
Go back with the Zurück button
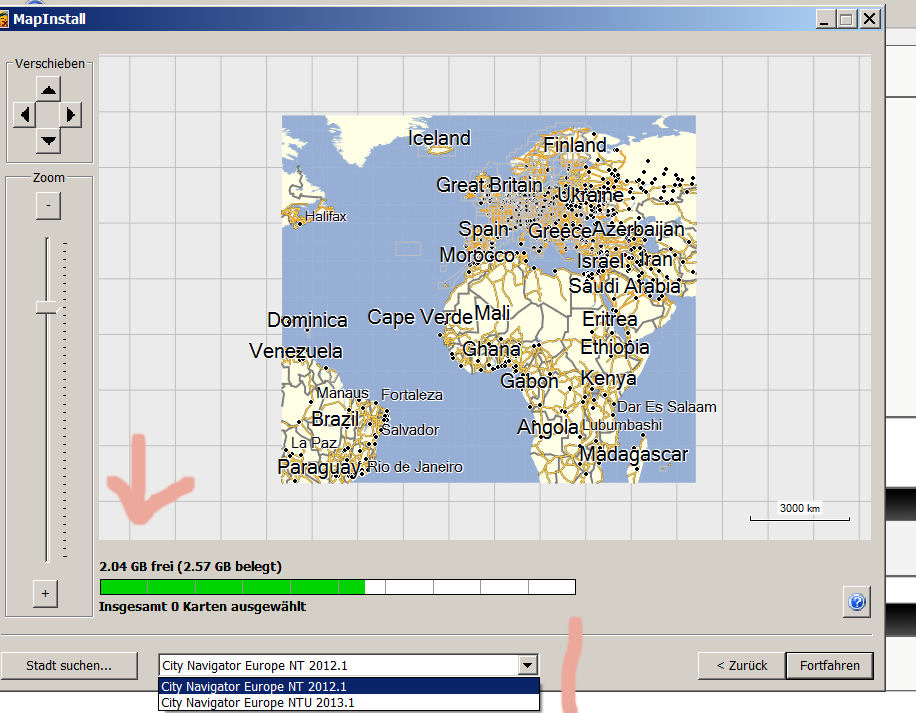(x=741, y=665)
